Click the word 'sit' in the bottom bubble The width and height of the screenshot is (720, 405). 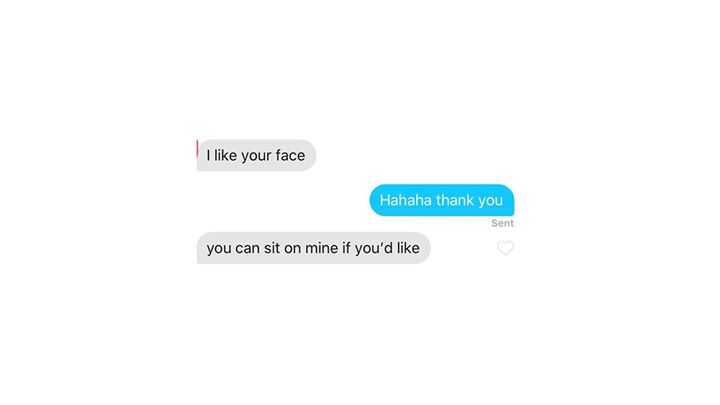point(272,248)
